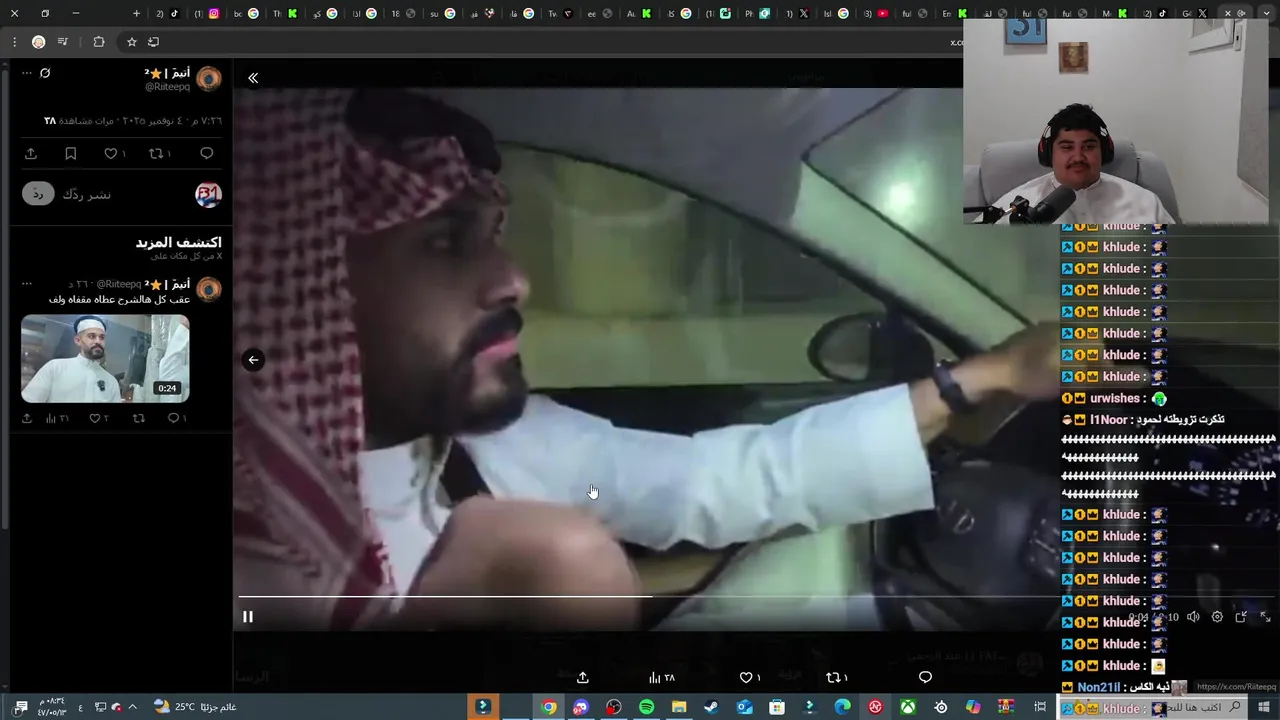Switch to the Instagram browser tab

click(214, 14)
